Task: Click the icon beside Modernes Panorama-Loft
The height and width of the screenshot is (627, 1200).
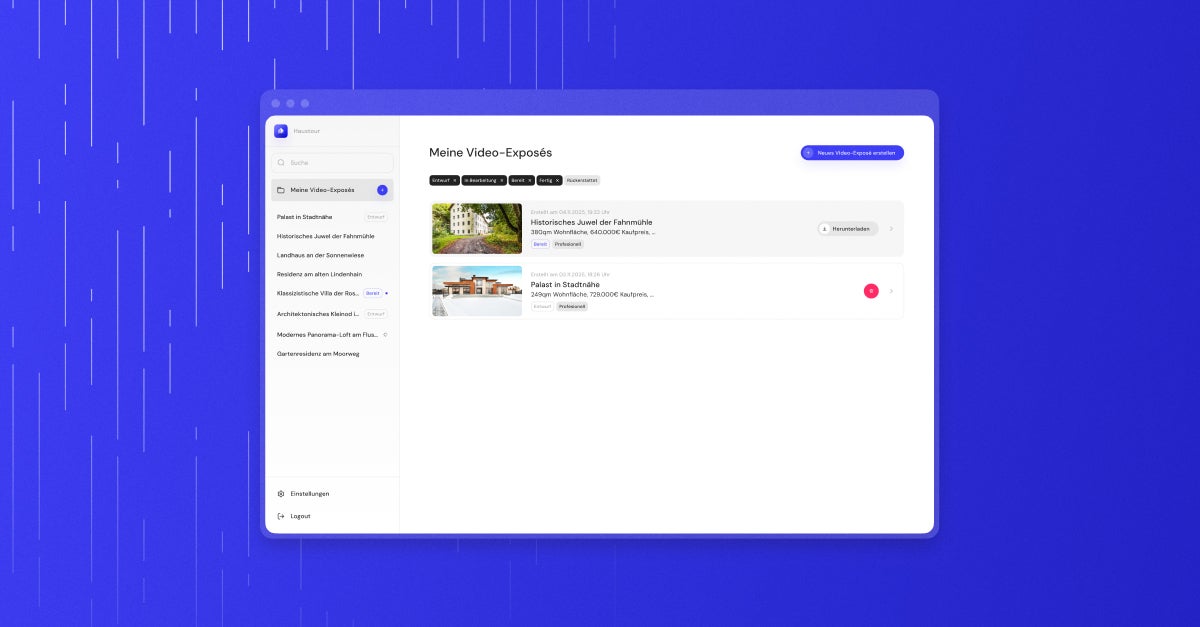Action: click(x=385, y=334)
